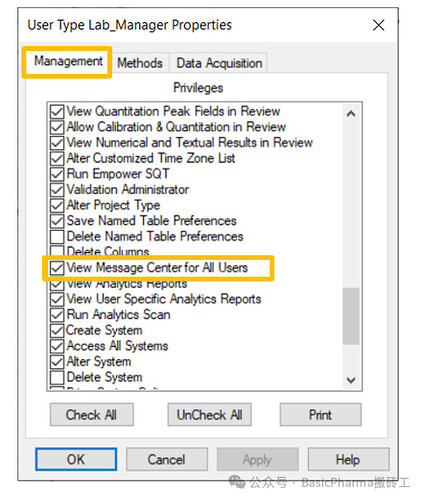This screenshot has height=500, width=424.
Task: Confirm changes with the OK button
Action: tap(76, 459)
